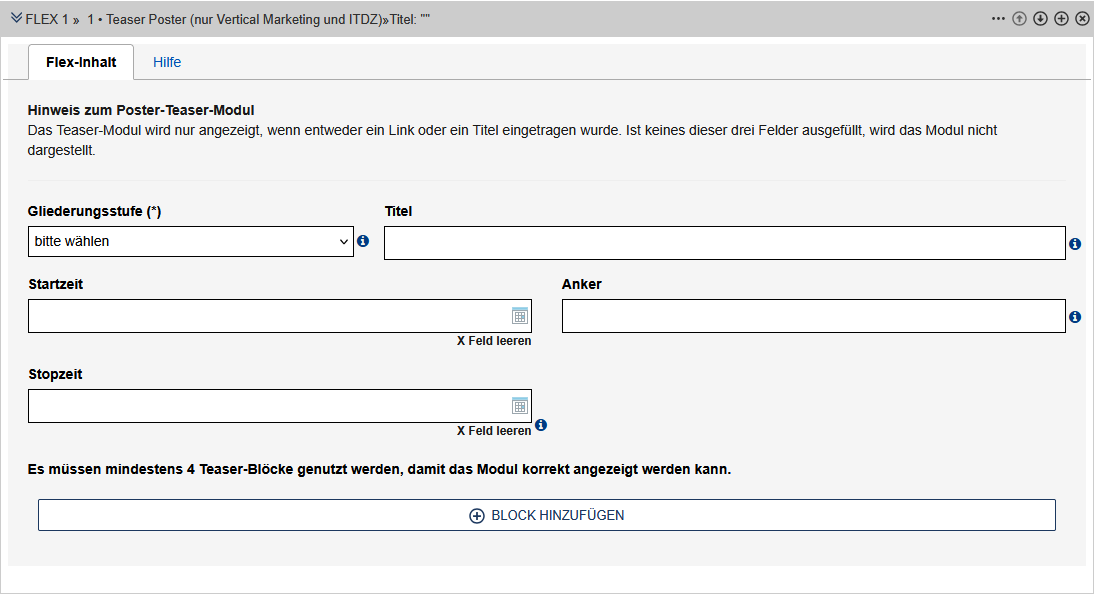Move the flex element up
This screenshot has width=1095, height=595.
click(1019, 19)
